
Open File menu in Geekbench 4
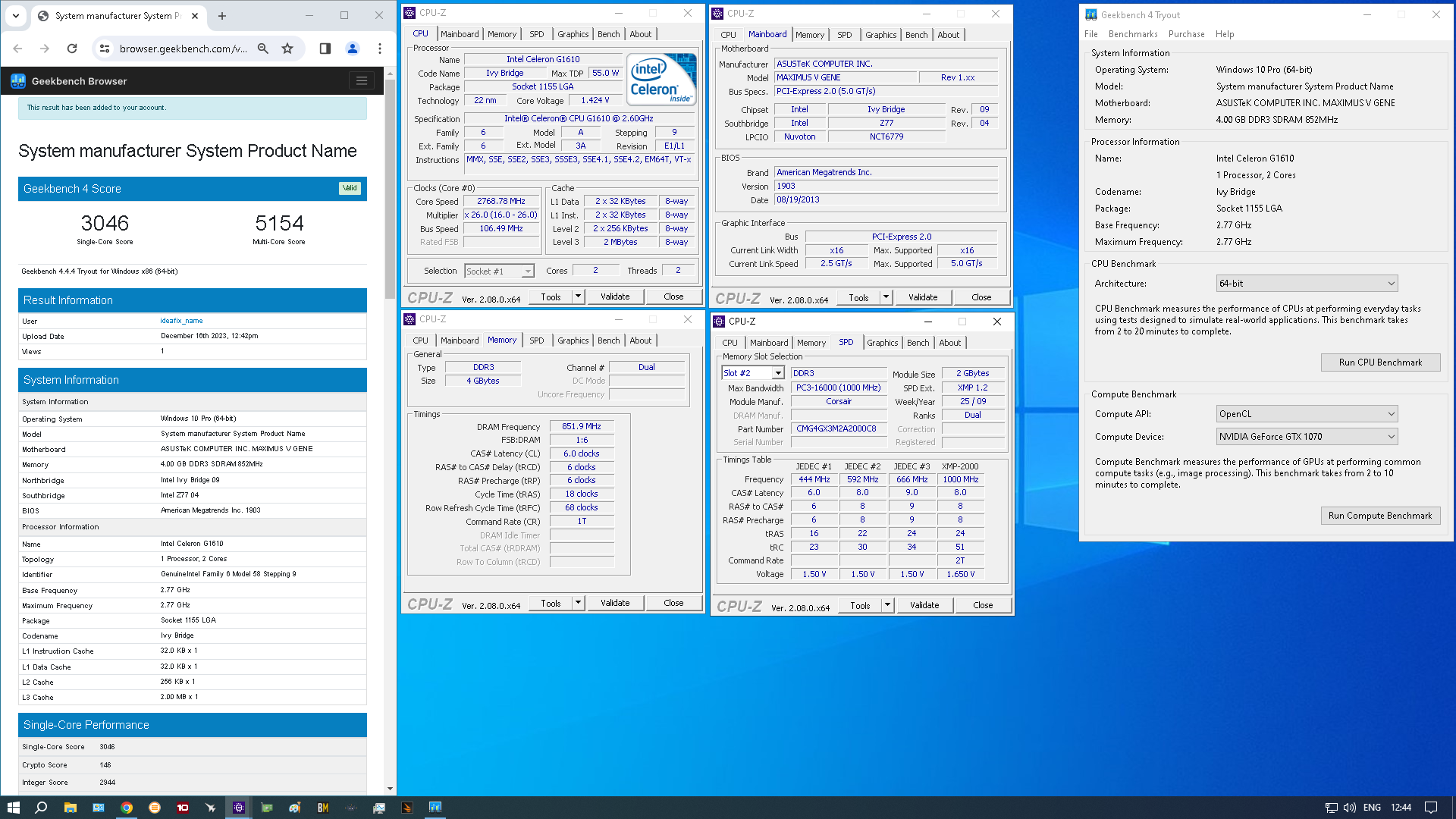pos(1091,34)
